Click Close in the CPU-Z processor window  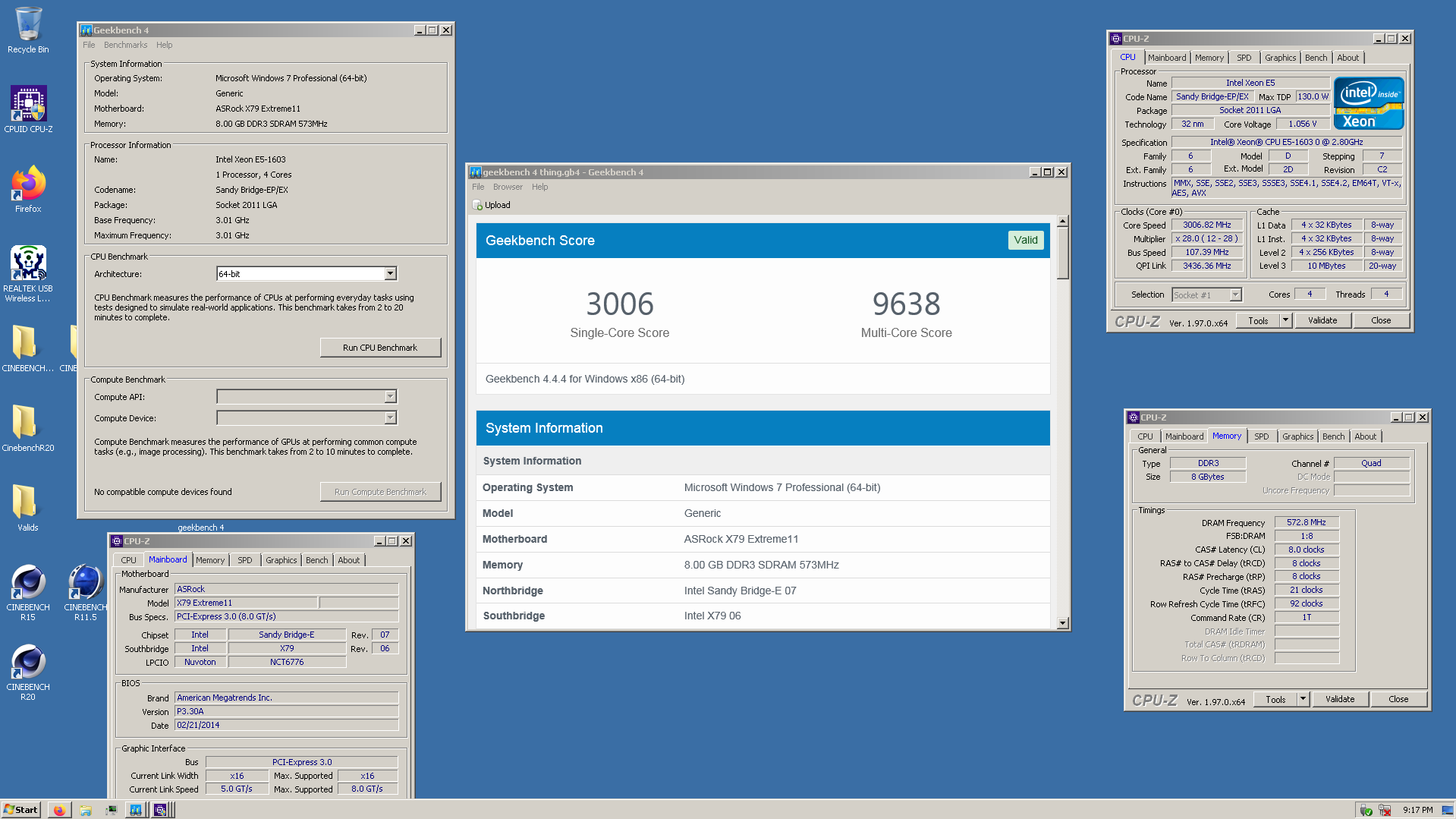(x=1380, y=320)
